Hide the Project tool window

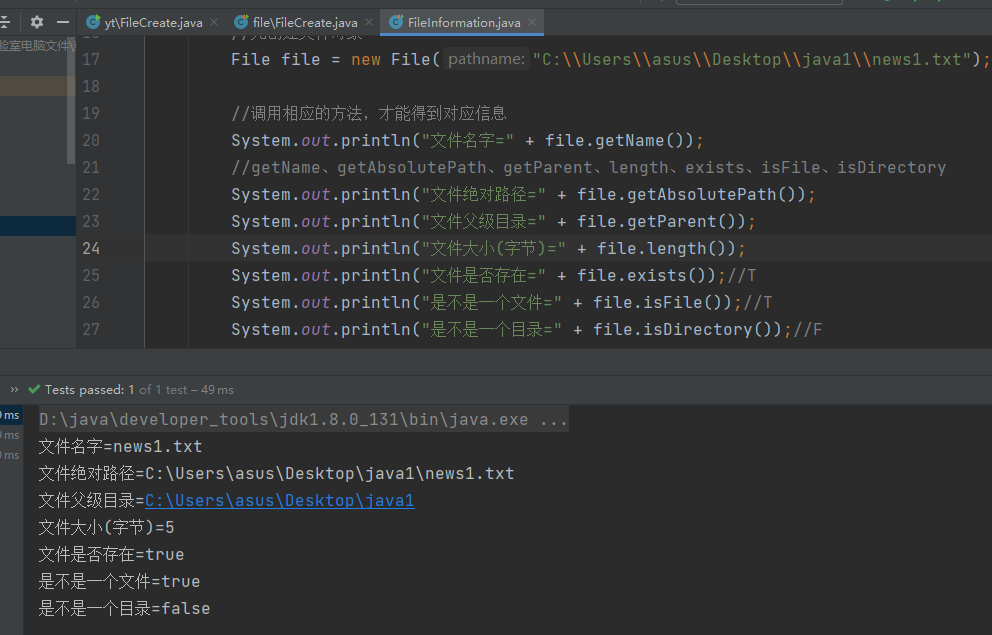[x=63, y=21]
